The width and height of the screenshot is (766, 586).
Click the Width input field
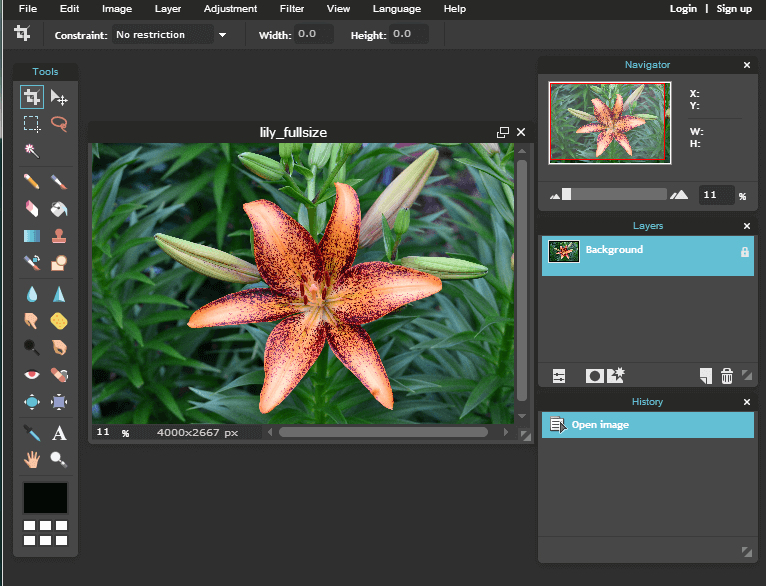(x=313, y=34)
